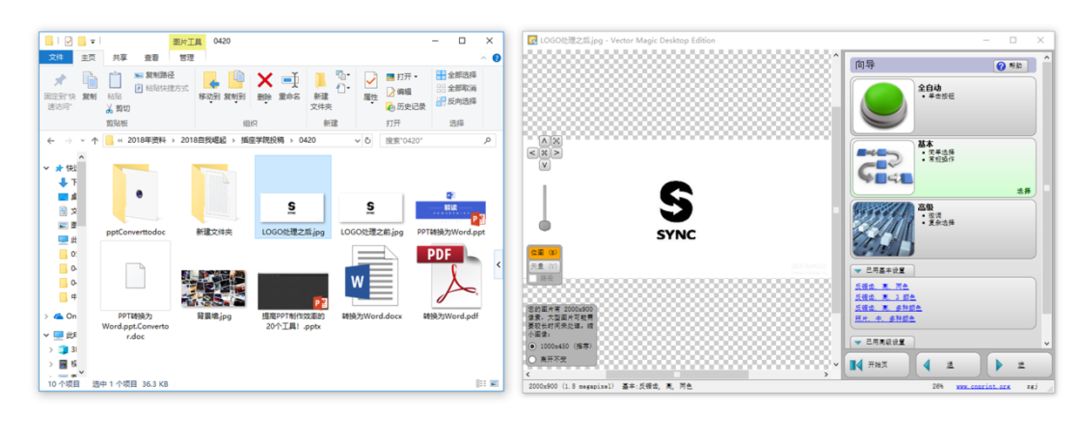Select the 1000x450 recommended radio option
The height and width of the screenshot is (441, 1080).
click(532, 346)
